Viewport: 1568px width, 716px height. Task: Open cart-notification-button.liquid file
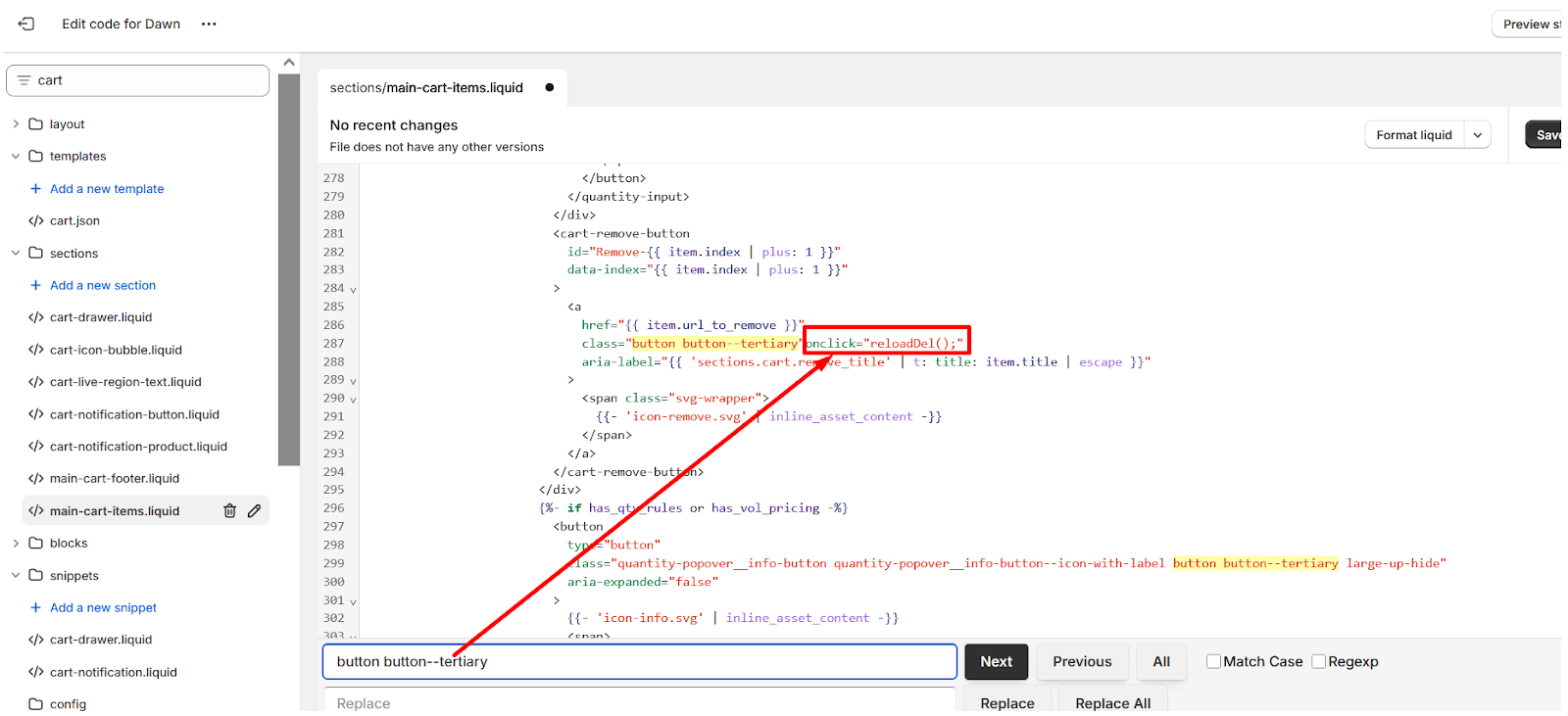(x=134, y=414)
